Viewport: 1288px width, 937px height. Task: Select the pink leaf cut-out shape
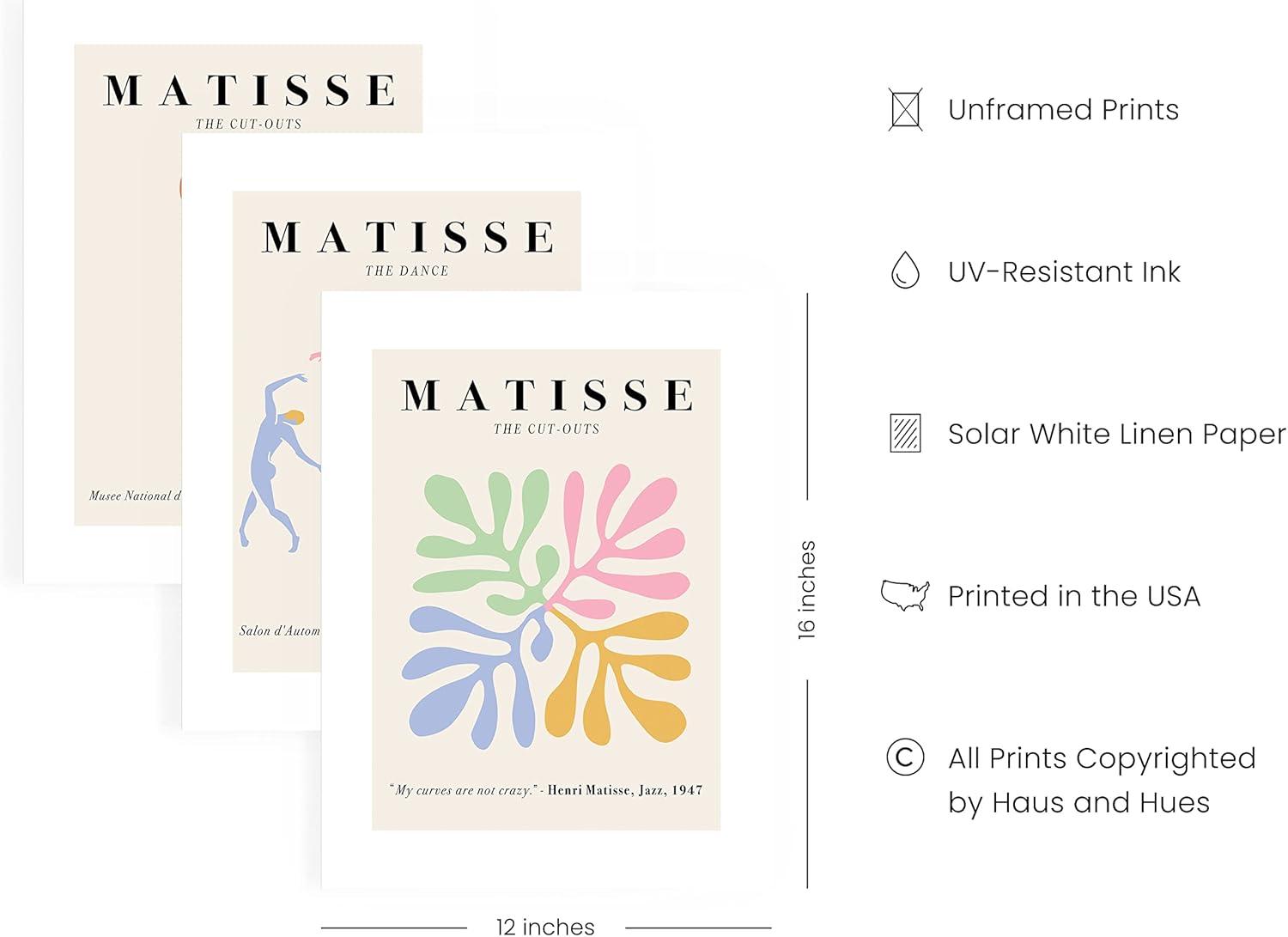(615, 532)
